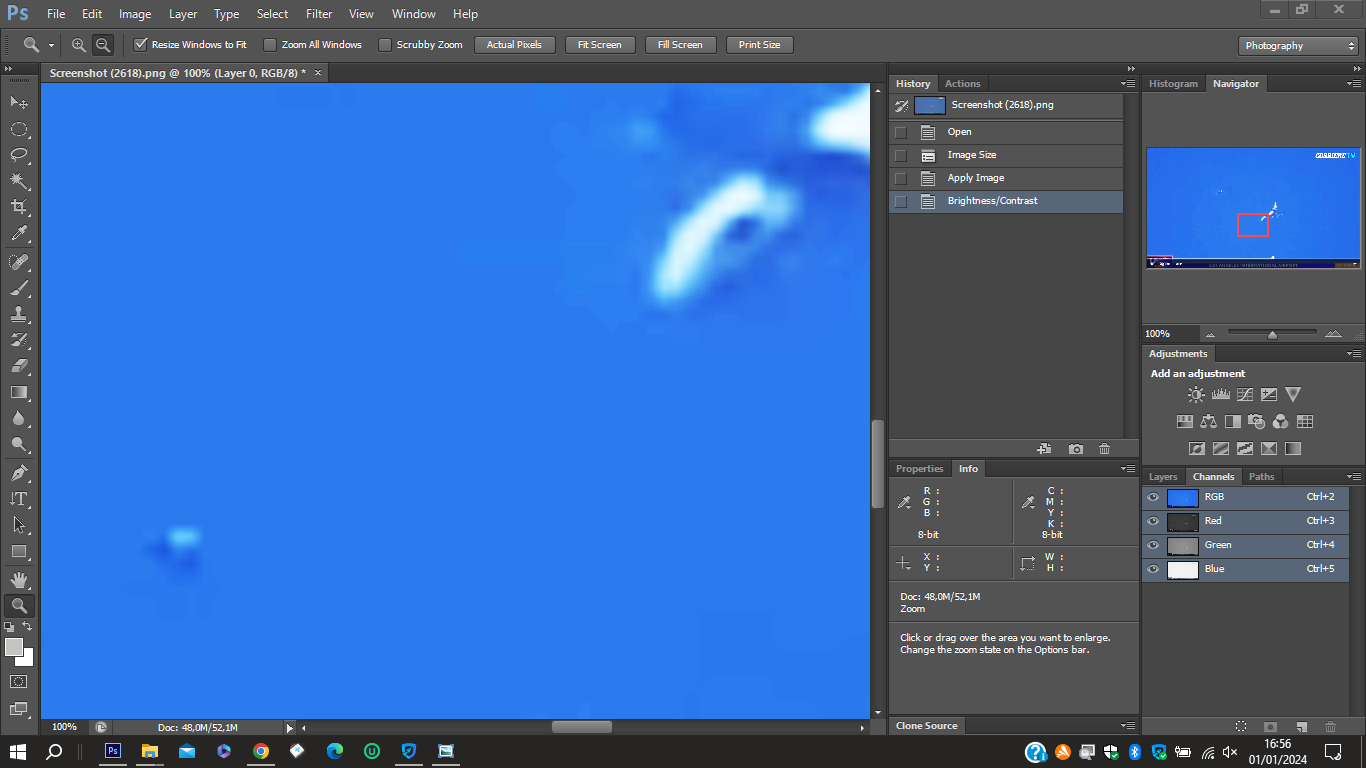Hide the Red channel visibility eye
Viewport: 1366px width, 768px height.
(1153, 521)
